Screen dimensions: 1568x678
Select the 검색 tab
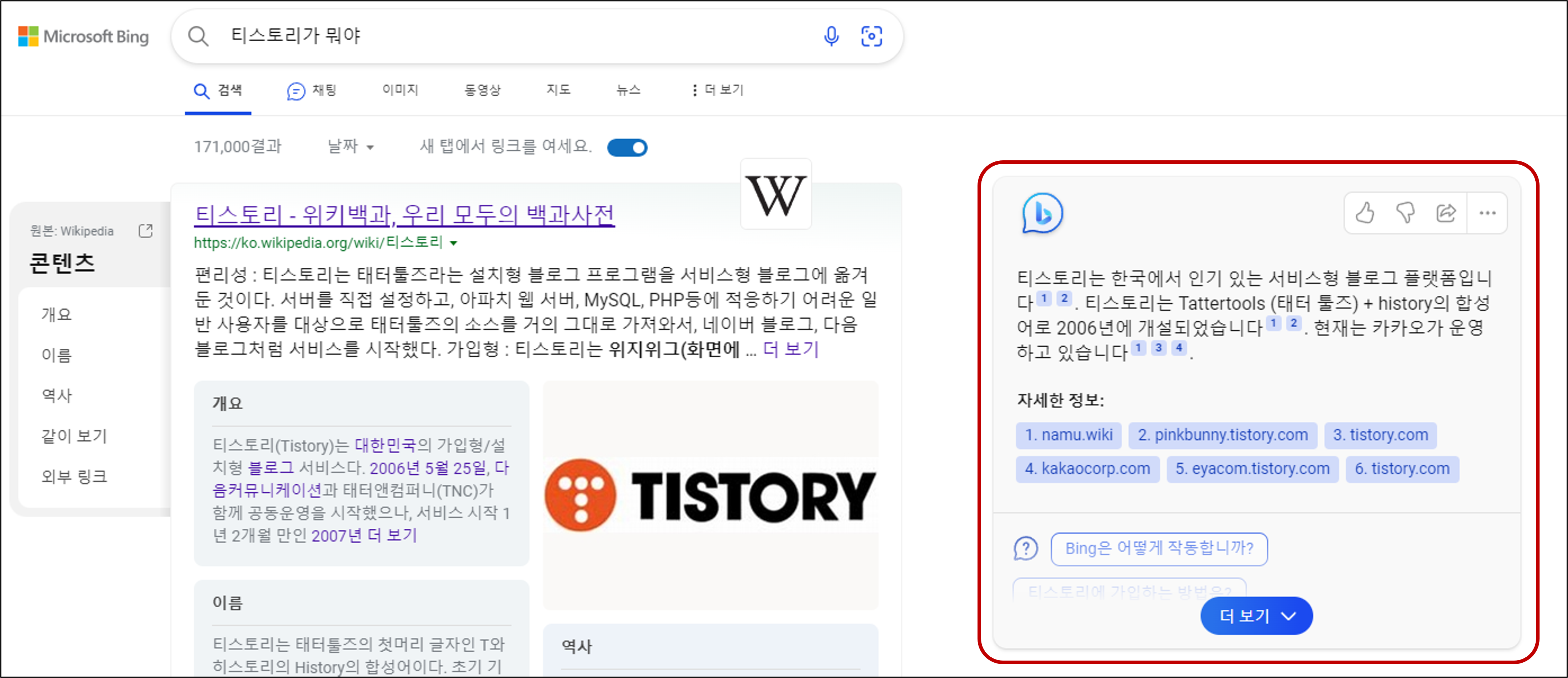[218, 91]
